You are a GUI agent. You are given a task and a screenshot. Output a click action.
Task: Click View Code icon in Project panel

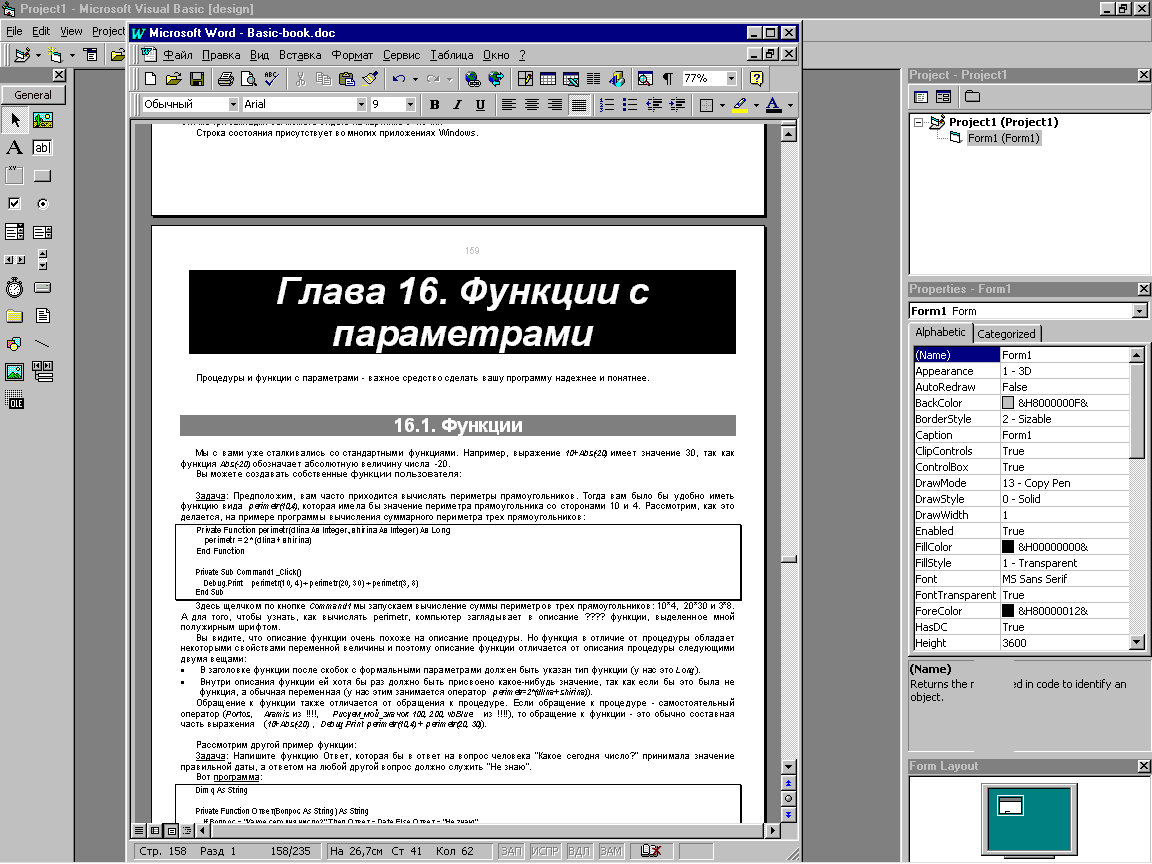(x=921, y=97)
